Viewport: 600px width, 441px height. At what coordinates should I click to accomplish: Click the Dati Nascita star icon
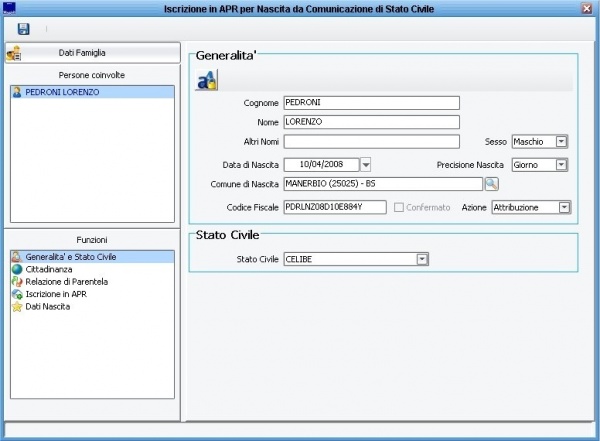(17, 307)
